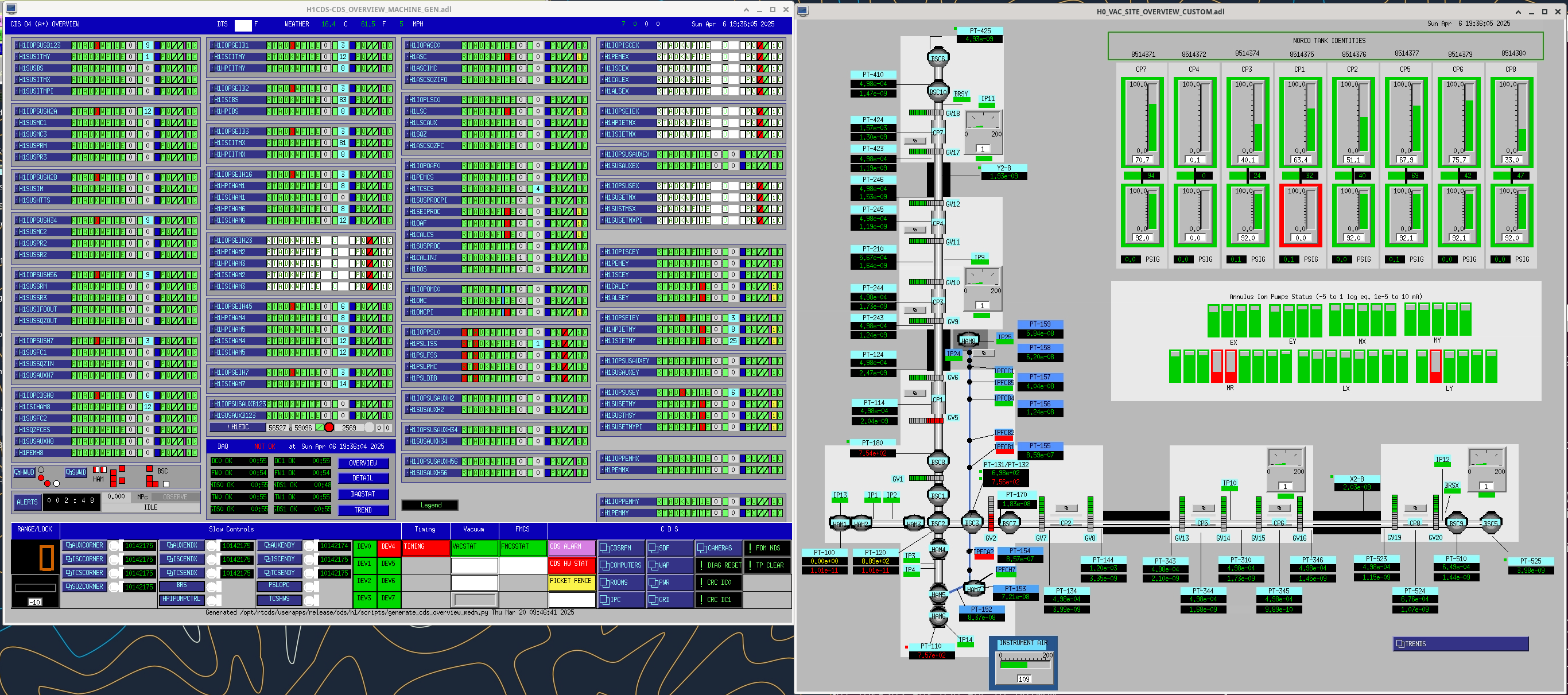Click the DETAIL button in DAQ panel
Image resolution: width=1568 pixels, height=695 pixels.
(363, 478)
